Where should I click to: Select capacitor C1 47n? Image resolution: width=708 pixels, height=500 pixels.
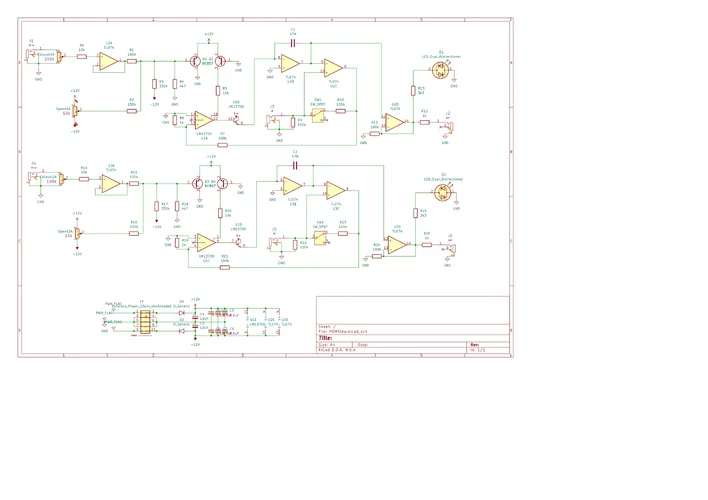[293, 43]
